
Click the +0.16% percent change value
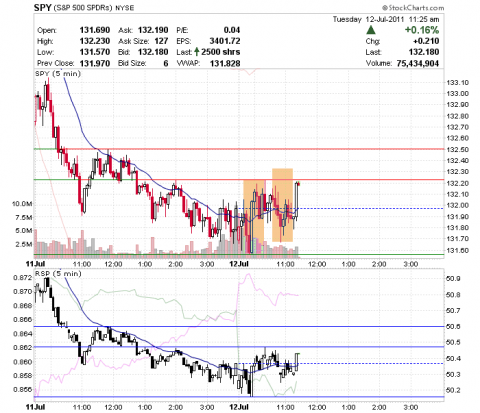click(422, 30)
